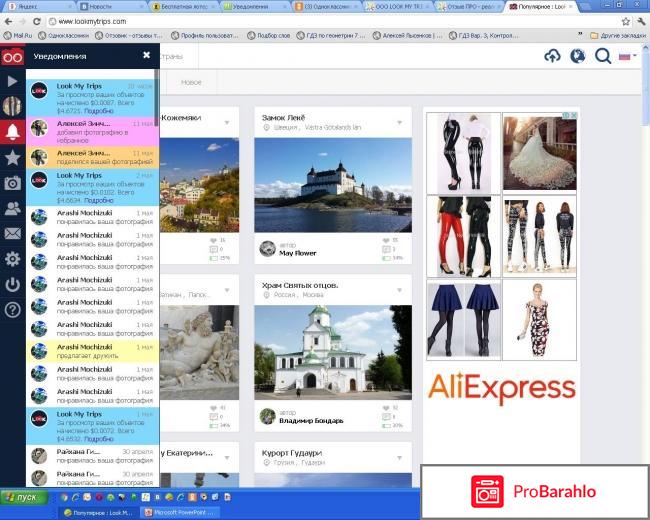Open the Mail.Ru bookmark

17,36
